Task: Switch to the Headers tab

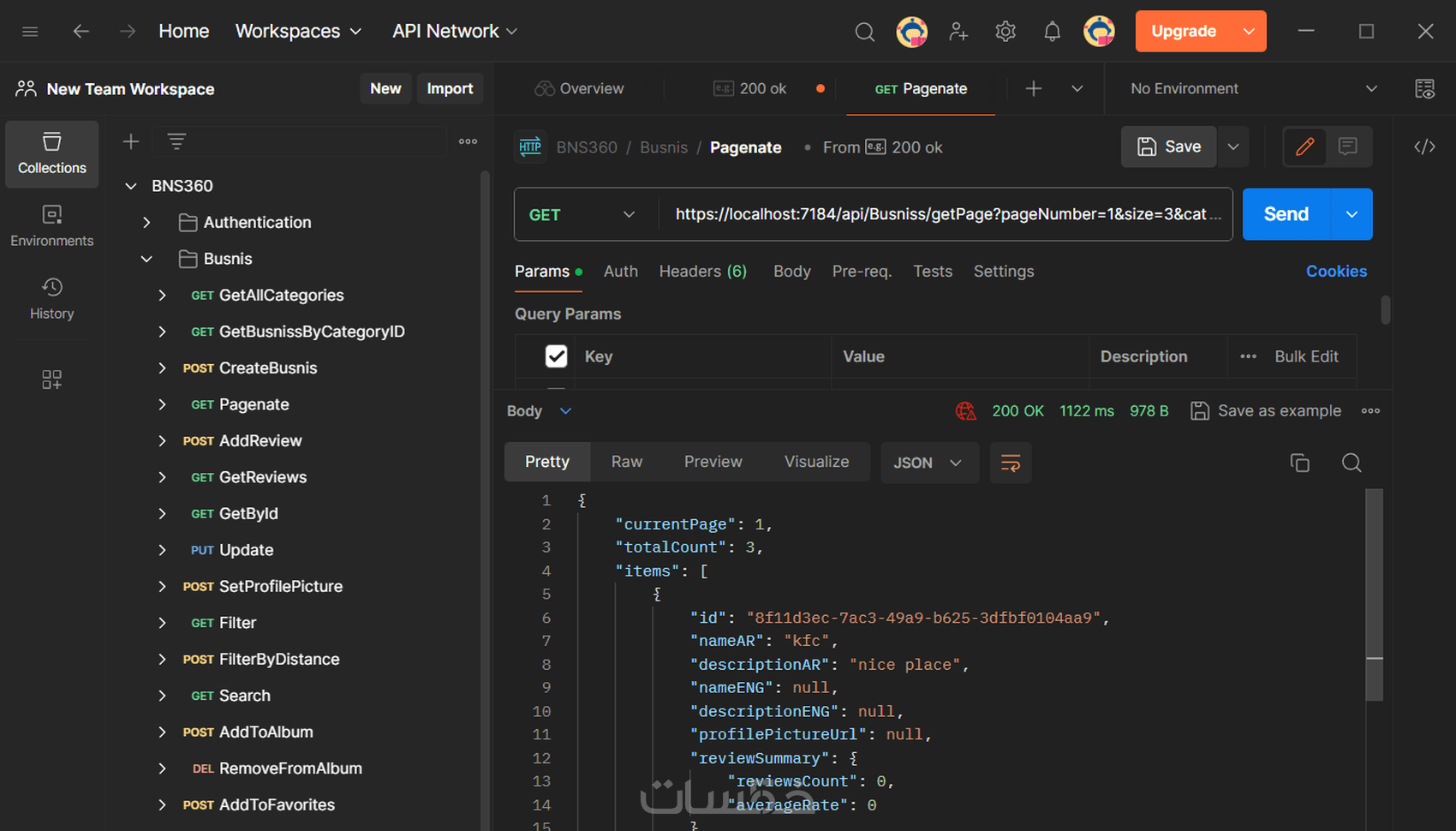Action: tap(702, 271)
